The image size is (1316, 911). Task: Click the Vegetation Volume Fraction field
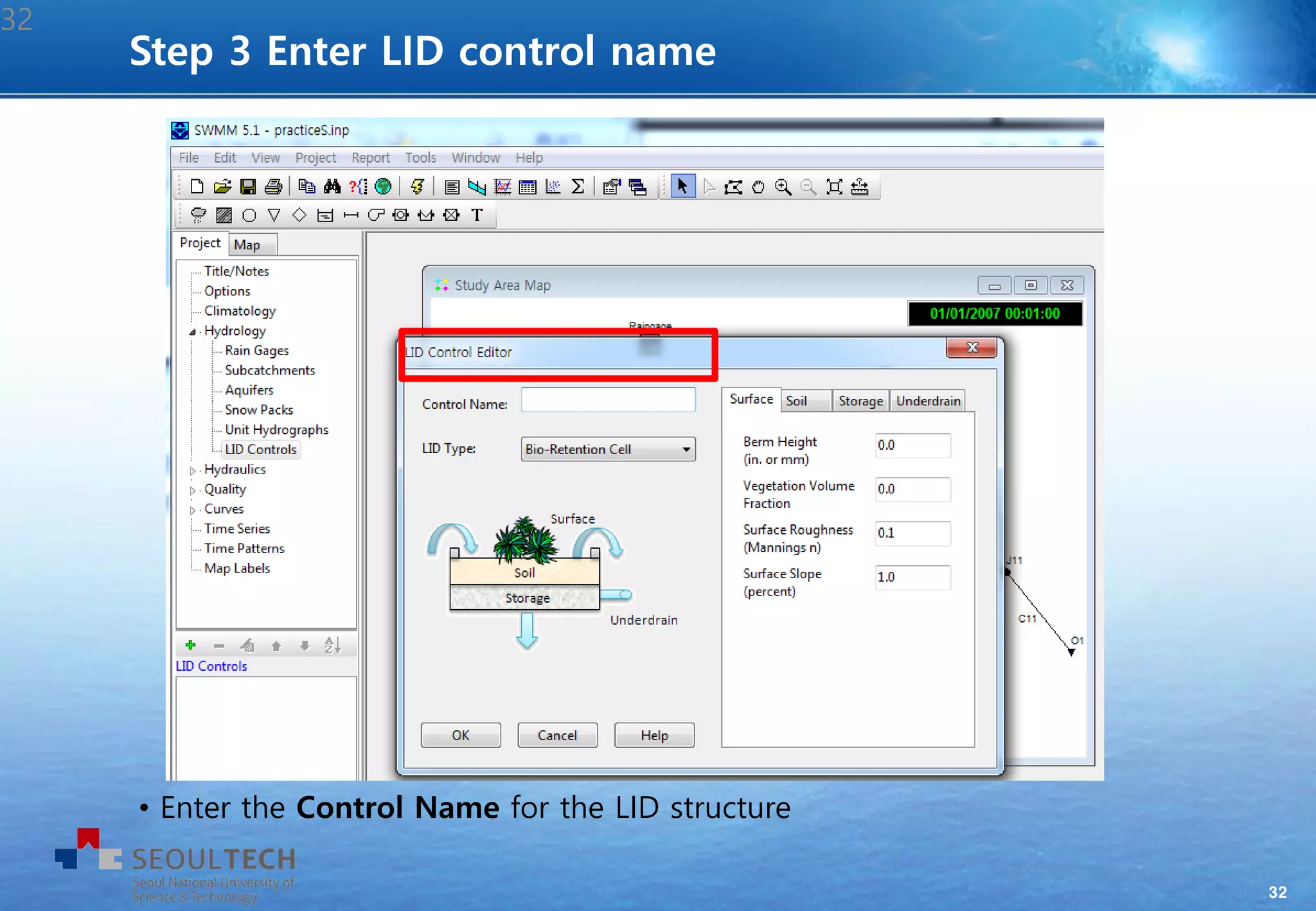tap(912, 490)
